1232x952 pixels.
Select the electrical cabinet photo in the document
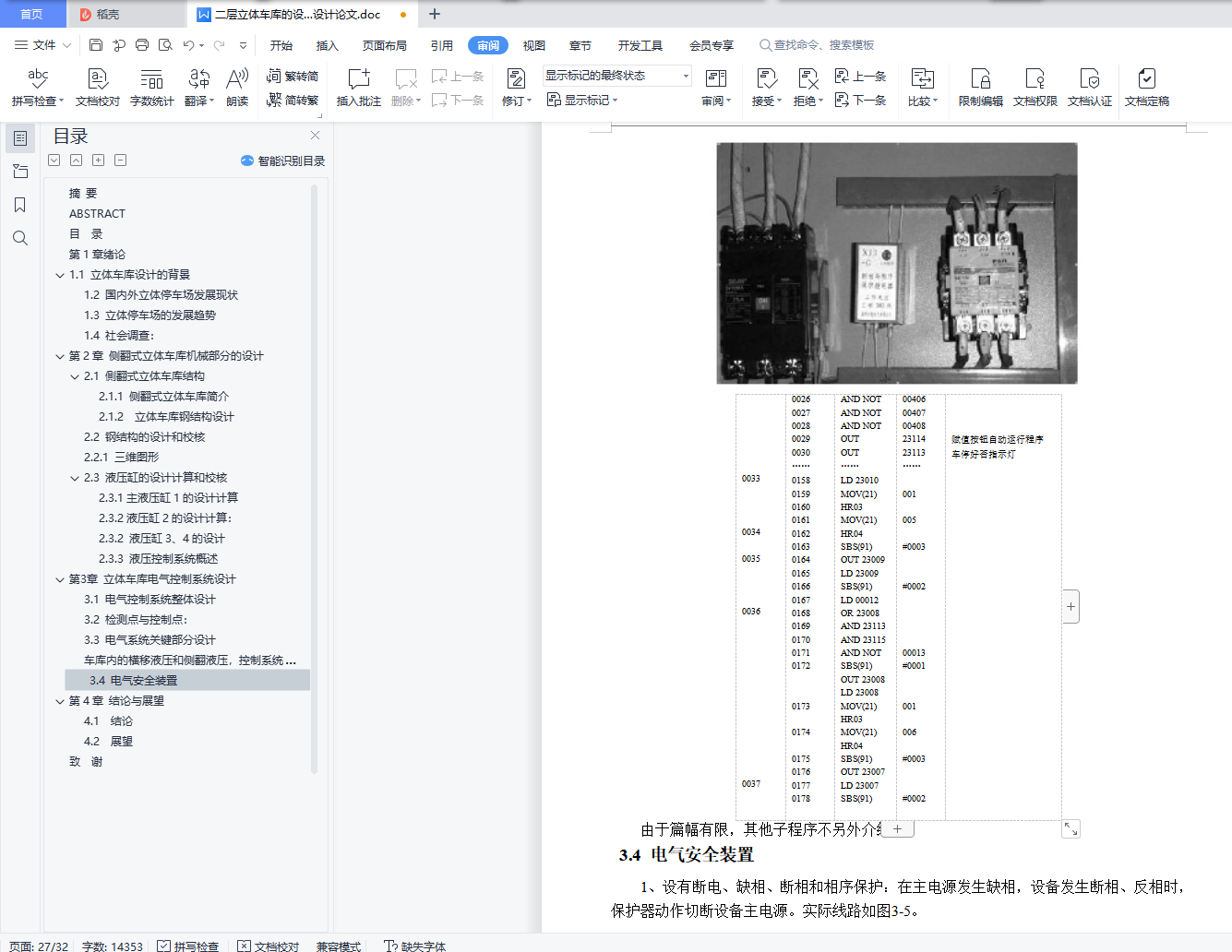(897, 263)
